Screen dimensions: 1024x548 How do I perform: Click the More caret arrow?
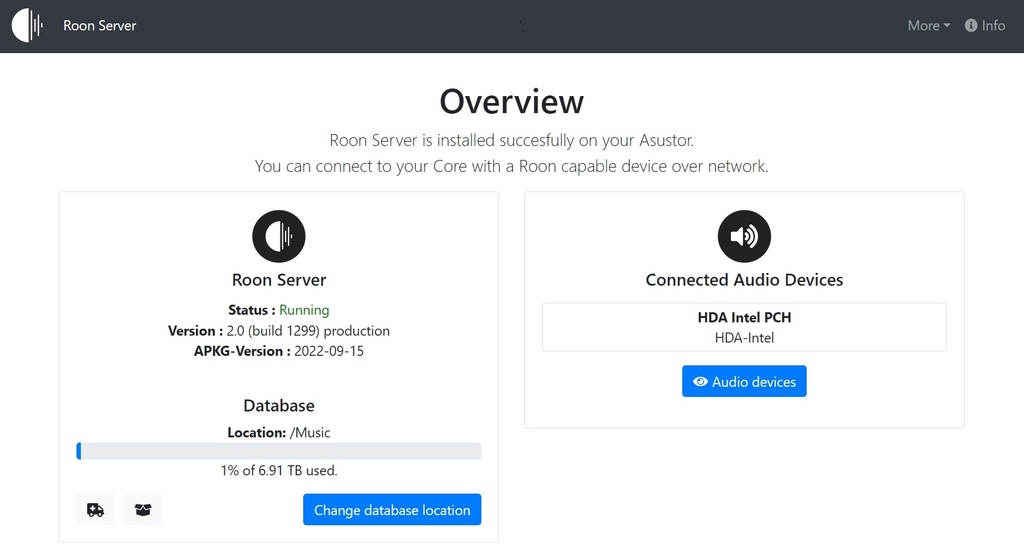pos(947,25)
